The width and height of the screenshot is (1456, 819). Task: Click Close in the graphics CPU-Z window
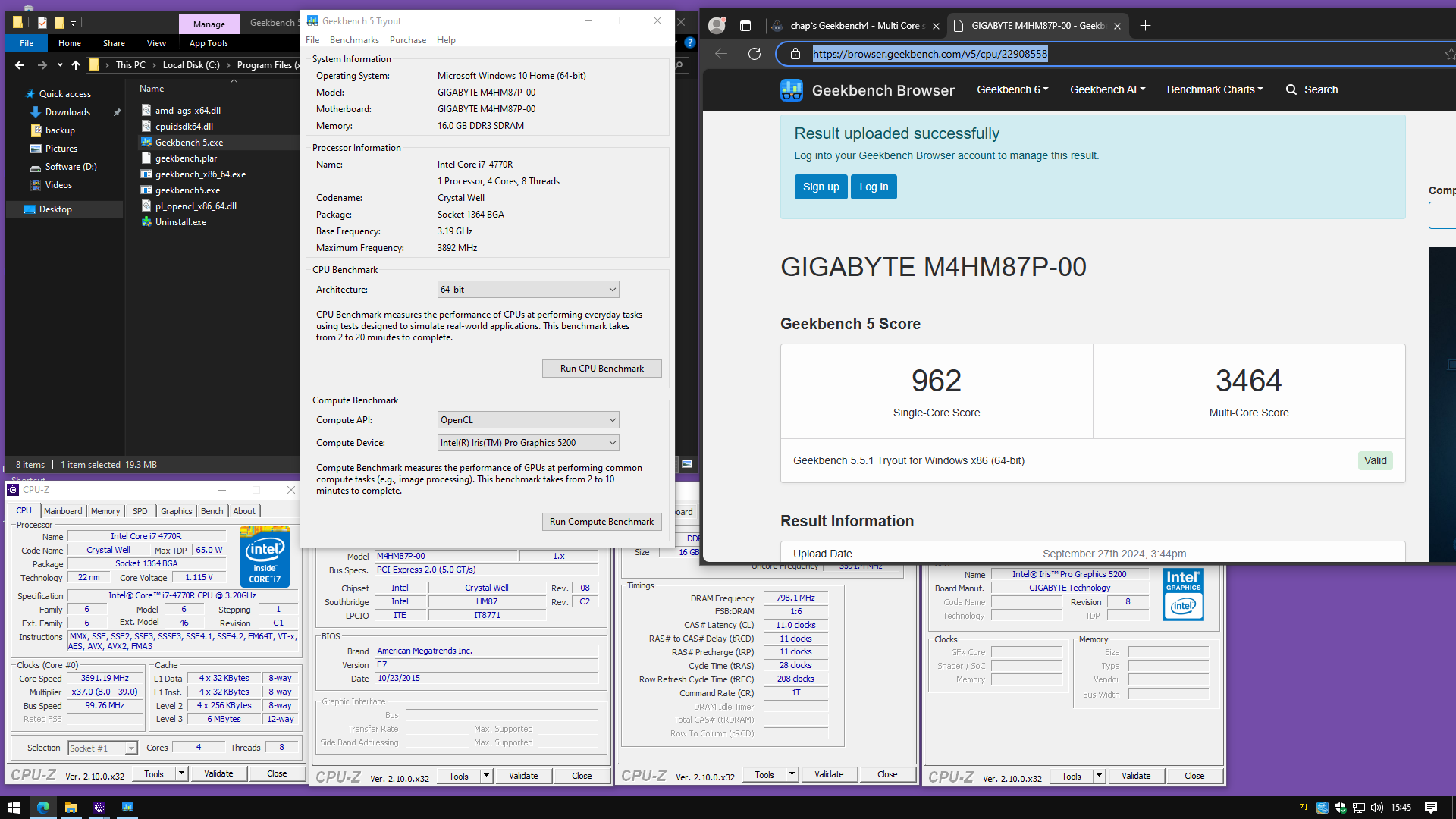click(1194, 776)
